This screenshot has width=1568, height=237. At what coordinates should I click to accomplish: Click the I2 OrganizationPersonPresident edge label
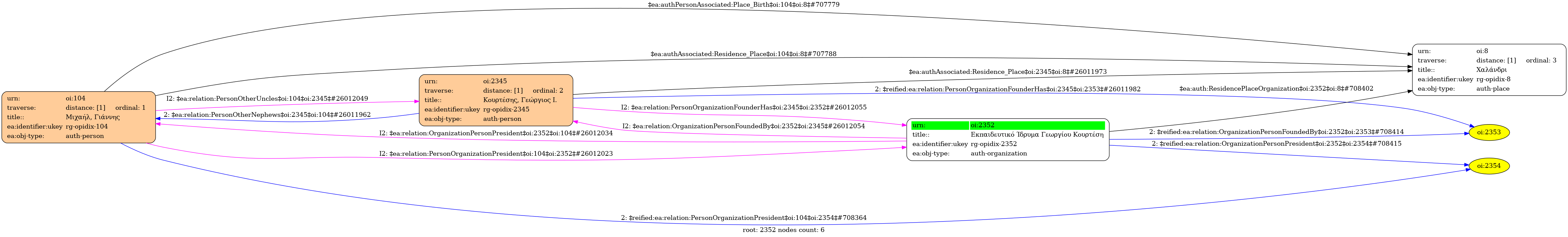pos(496,133)
